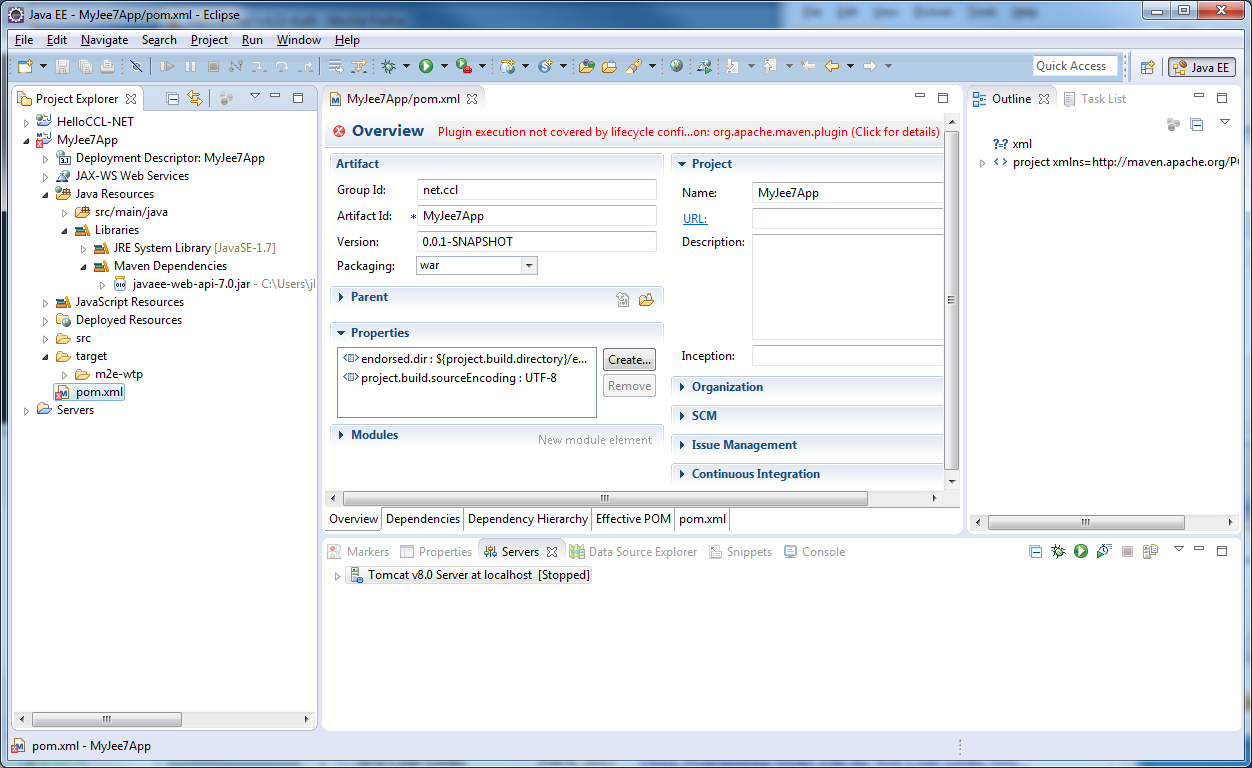1252x768 pixels.
Task: Click the green Start server icon in Servers view
Action: (1081, 551)
